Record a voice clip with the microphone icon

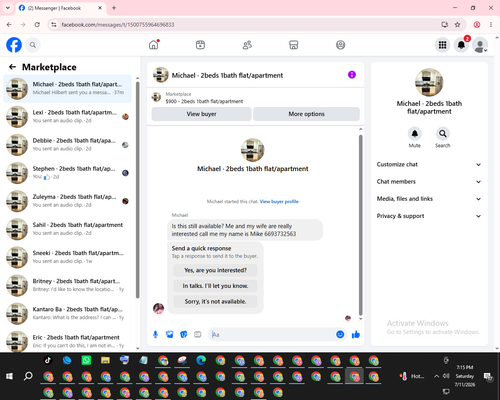coord(155,334)
